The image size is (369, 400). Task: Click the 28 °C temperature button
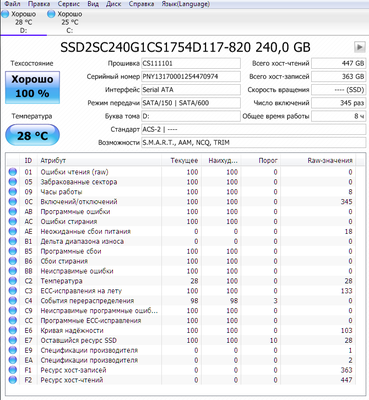tap(32, 135)
